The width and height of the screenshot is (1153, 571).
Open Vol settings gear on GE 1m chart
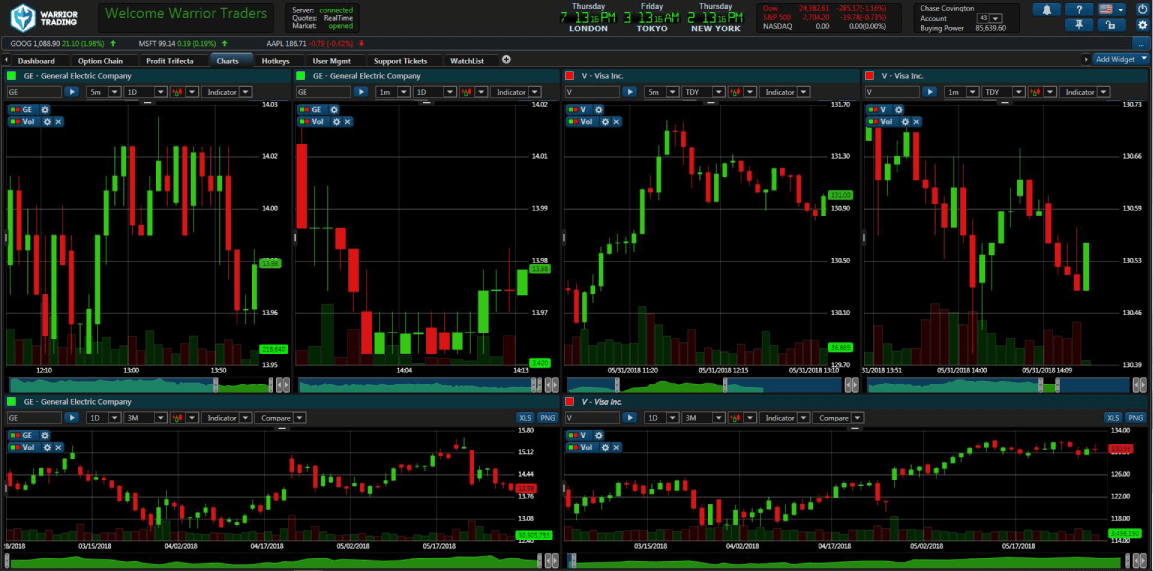click(x=338, y=121)
